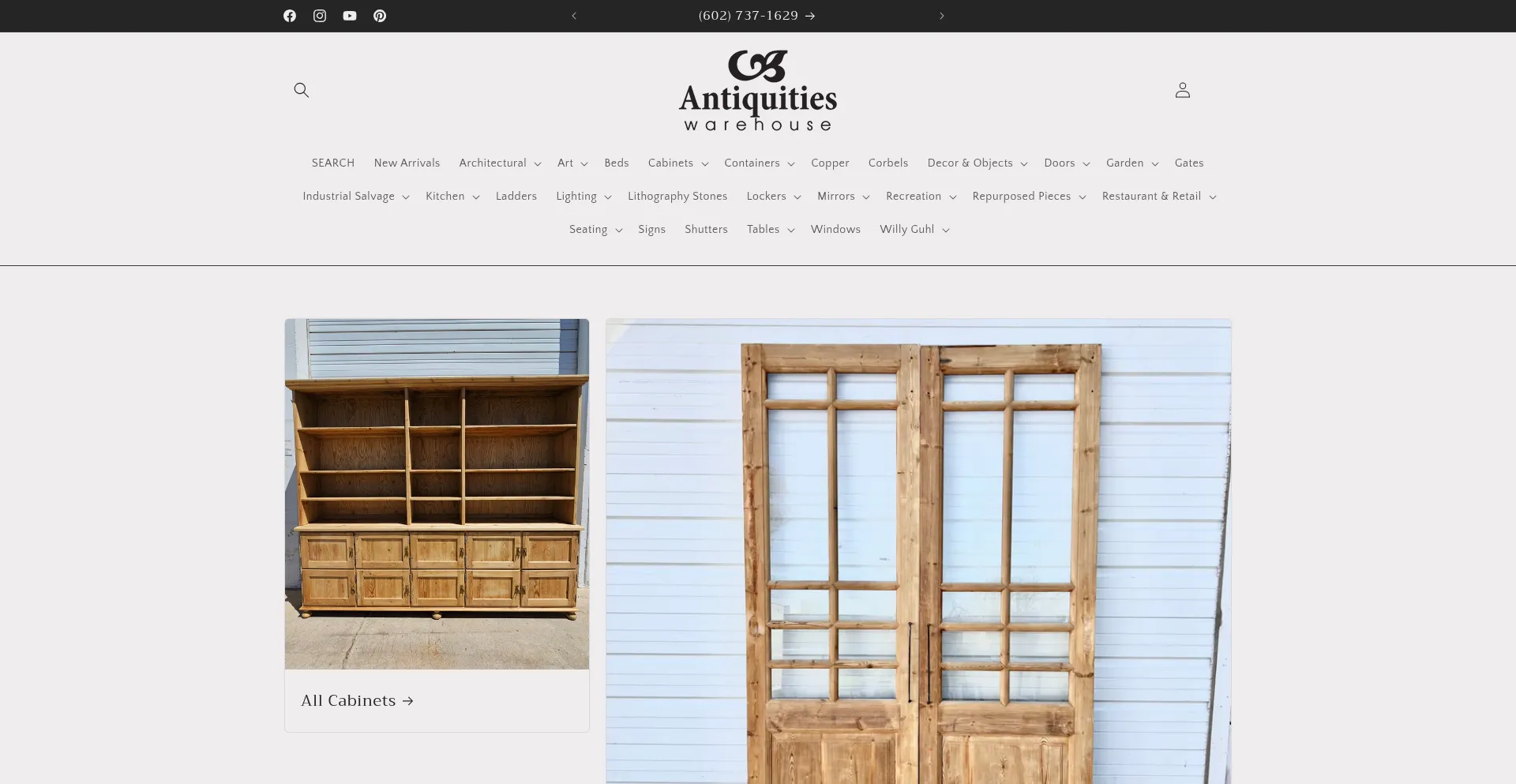Open the Facebook social link icon

tap(290, 16)
